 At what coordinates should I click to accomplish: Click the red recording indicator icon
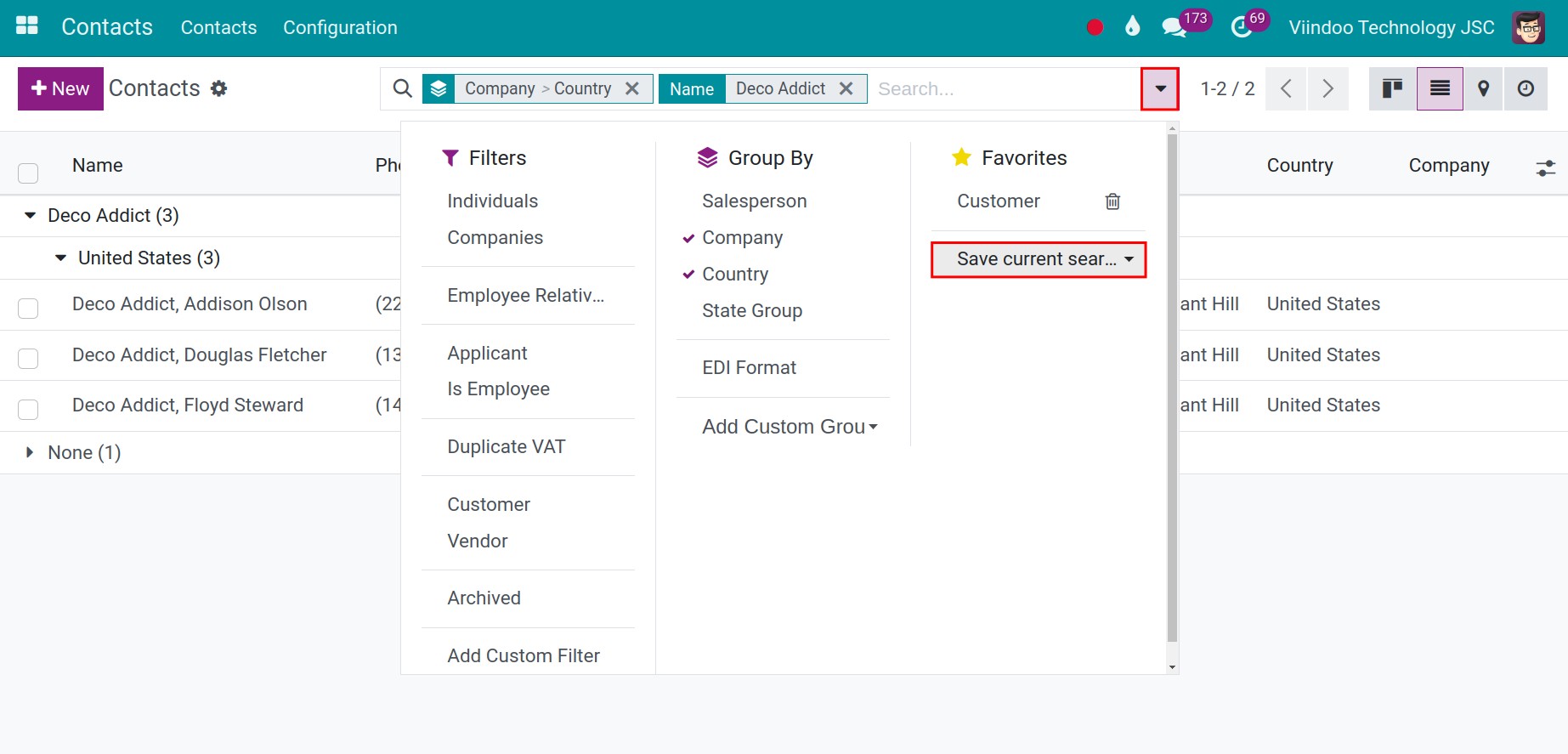(x=1095, y=27)
